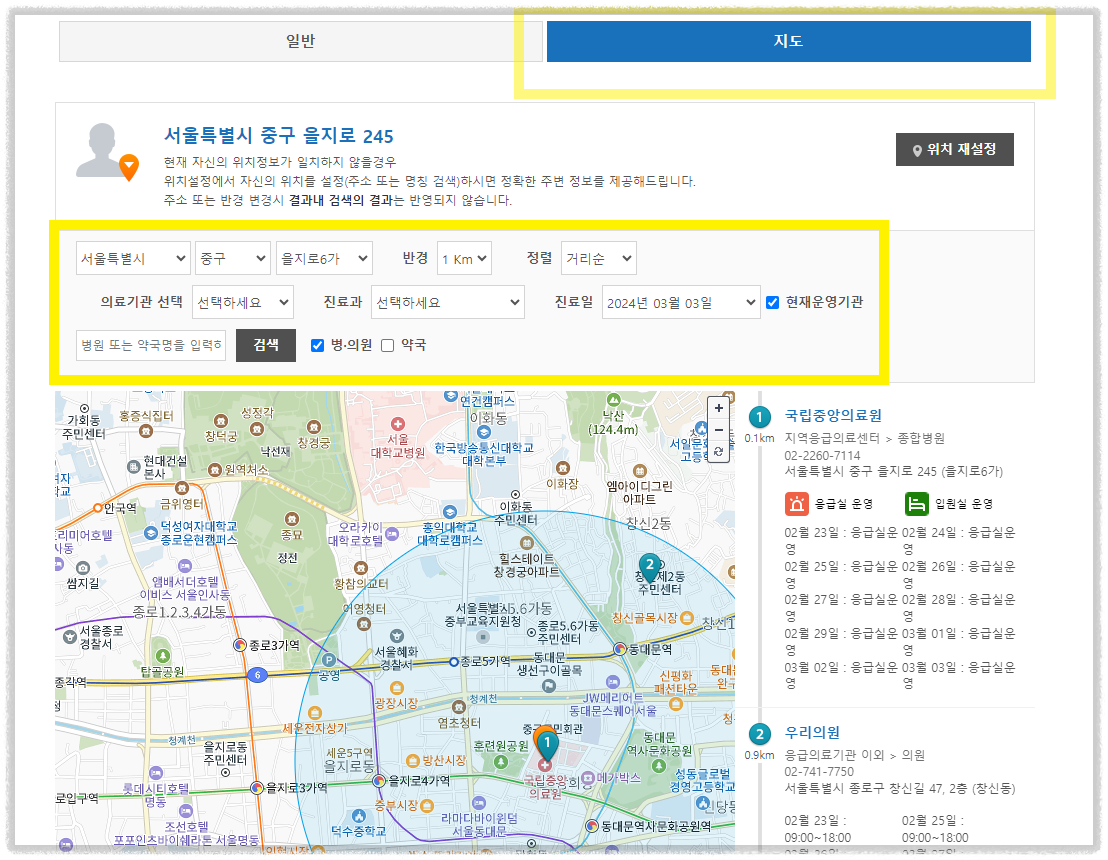Image resolution: width=1108 pixels, height=860 pixels.
Task: Click the 서울특별시 중구 을지로 245 address heading
Action: 279,136
